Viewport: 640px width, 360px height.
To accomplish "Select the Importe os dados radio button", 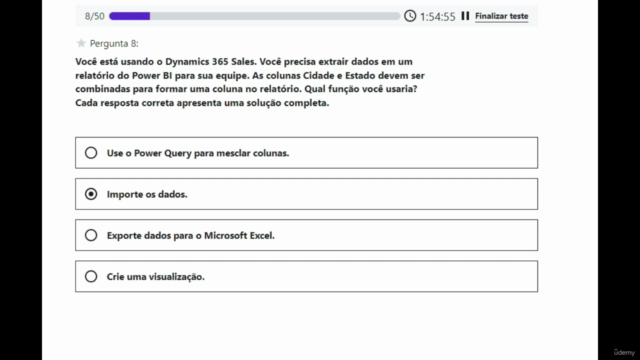I will 91,194.
